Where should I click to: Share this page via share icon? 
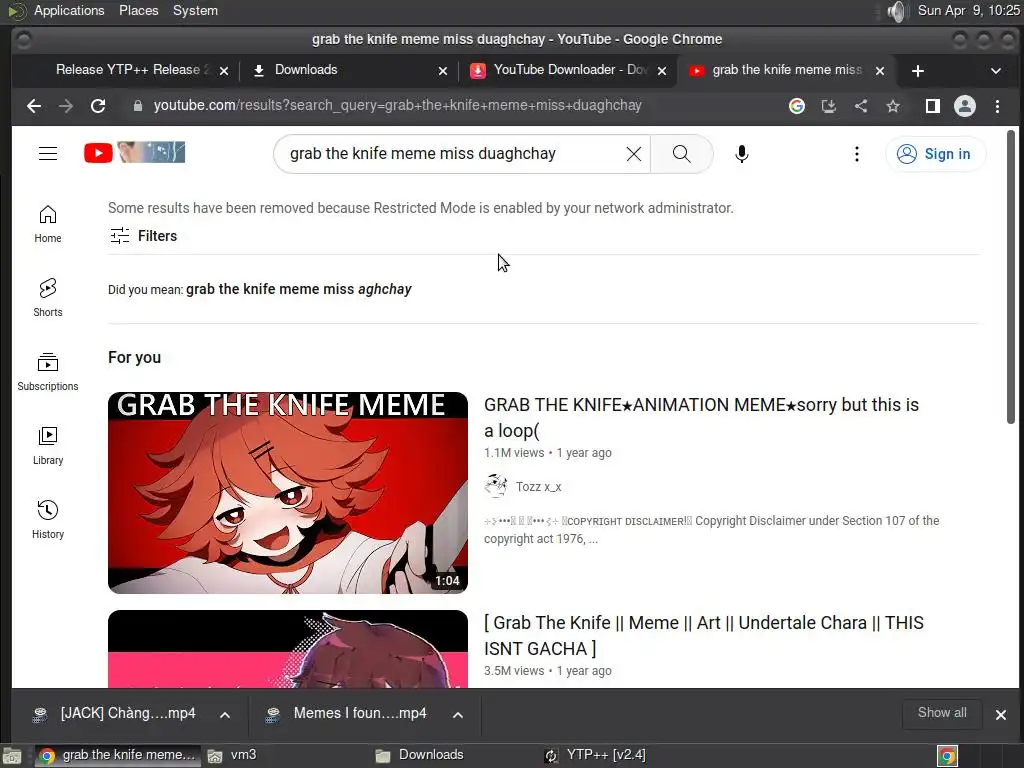(861, 106)
